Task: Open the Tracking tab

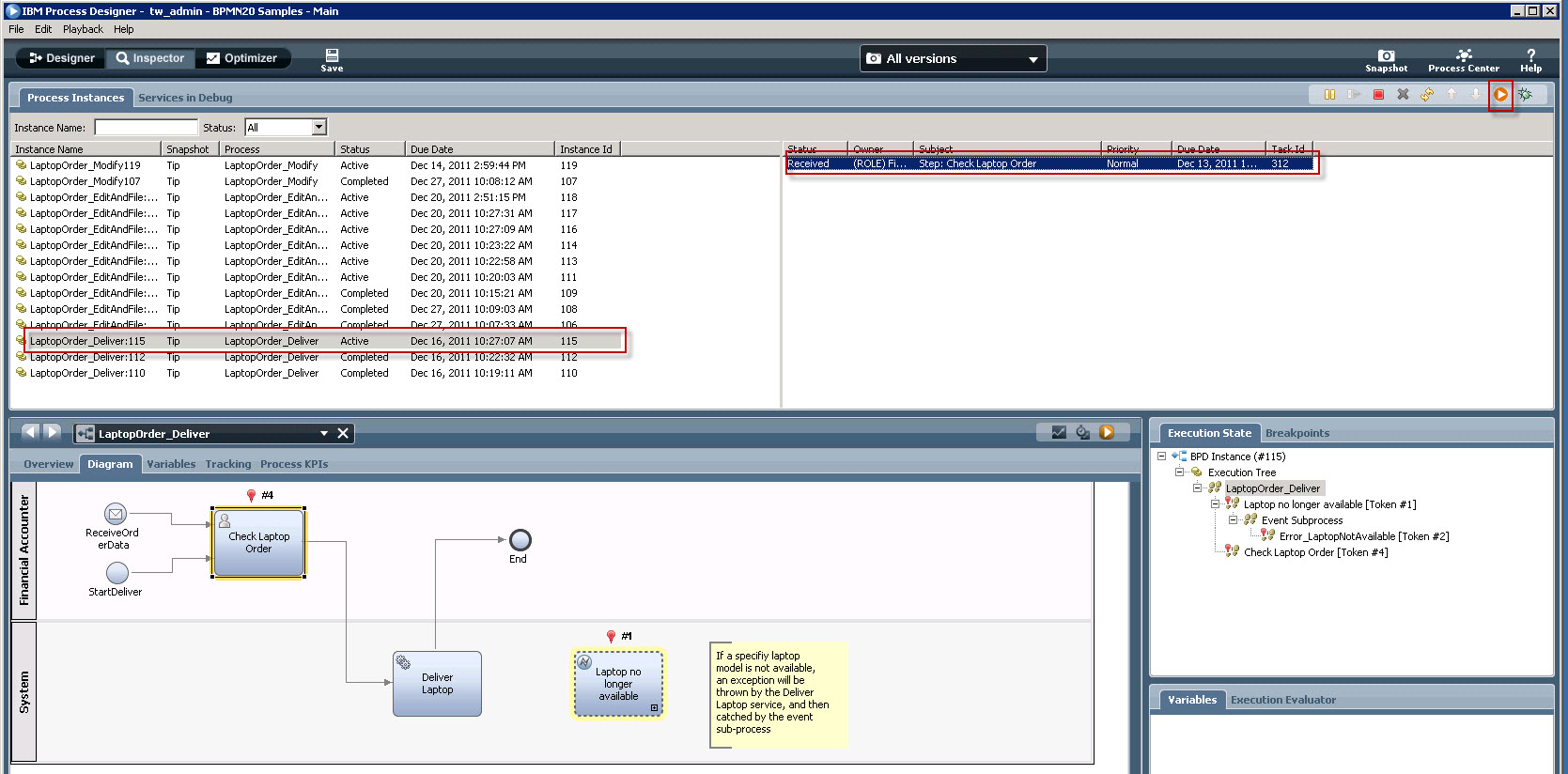Action: 228,464
